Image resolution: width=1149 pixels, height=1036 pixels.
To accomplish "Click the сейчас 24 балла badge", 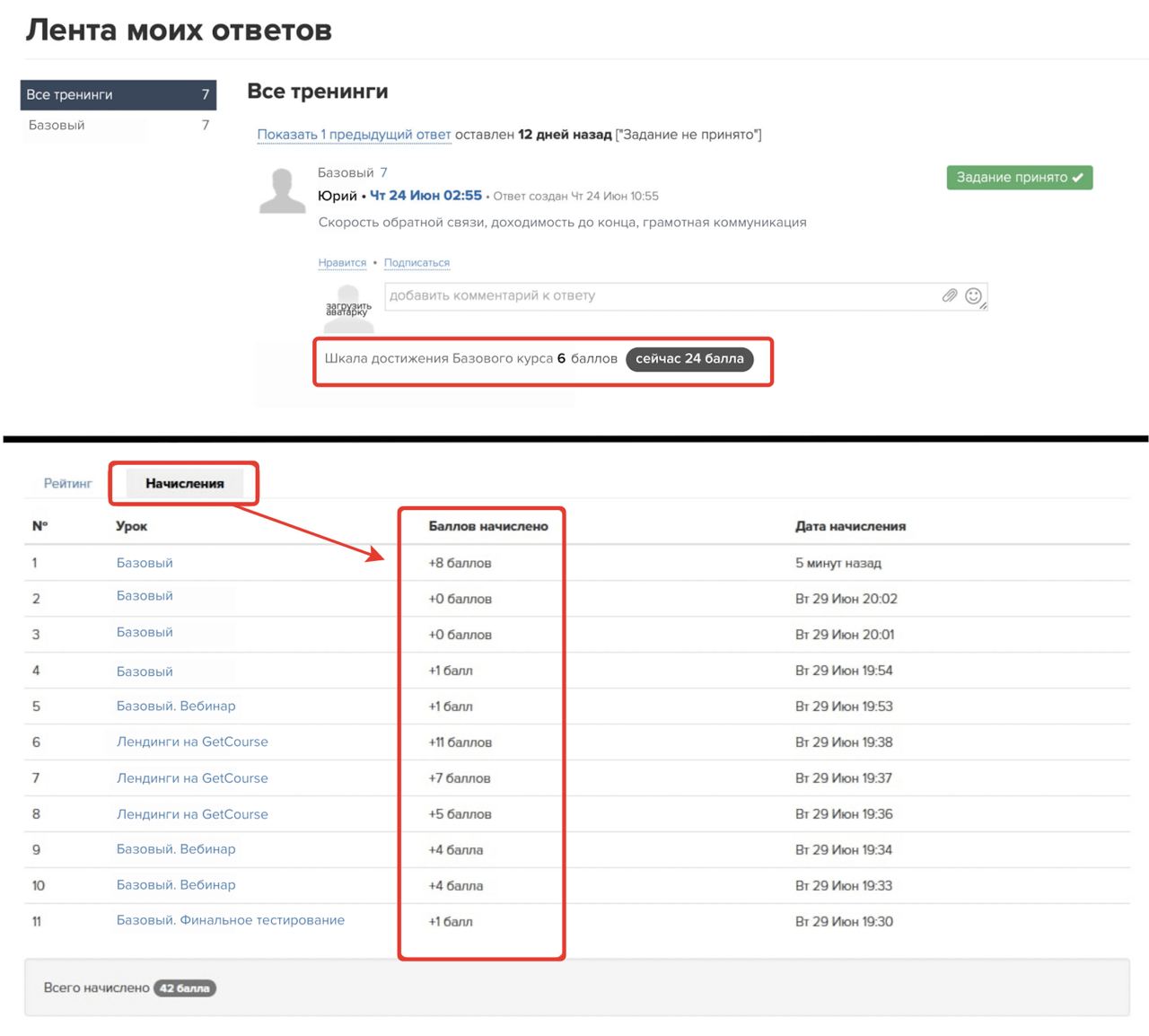I will click(x=689, y=358).
